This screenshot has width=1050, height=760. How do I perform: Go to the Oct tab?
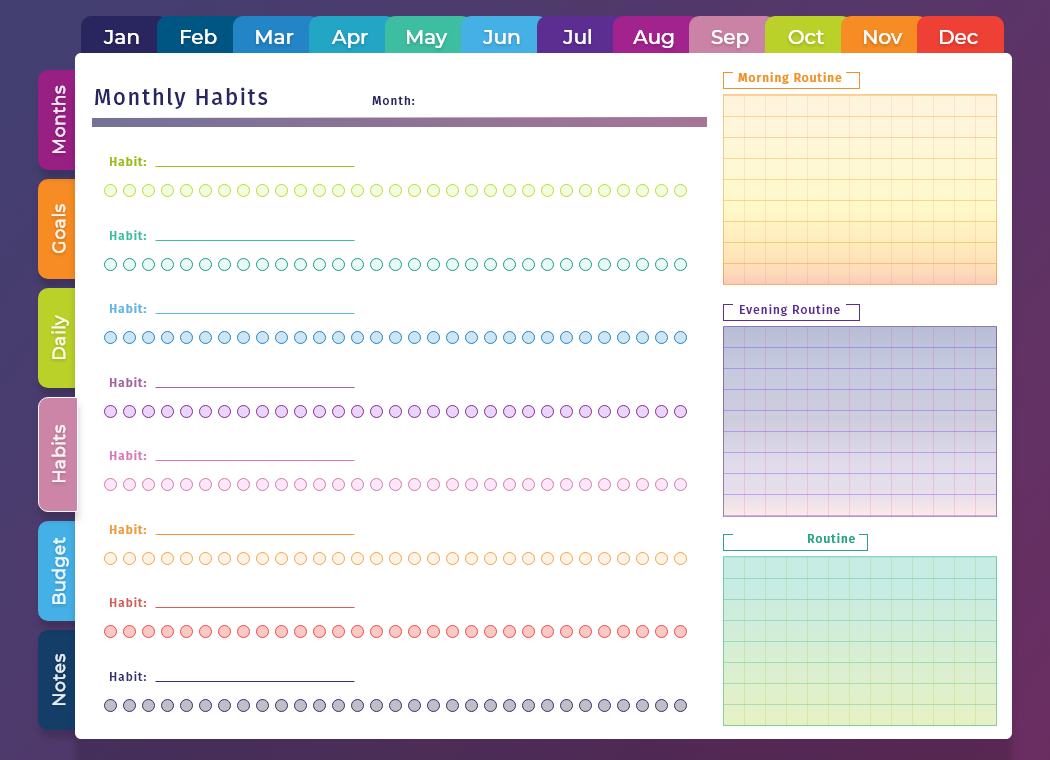click(x=805, y=36)
